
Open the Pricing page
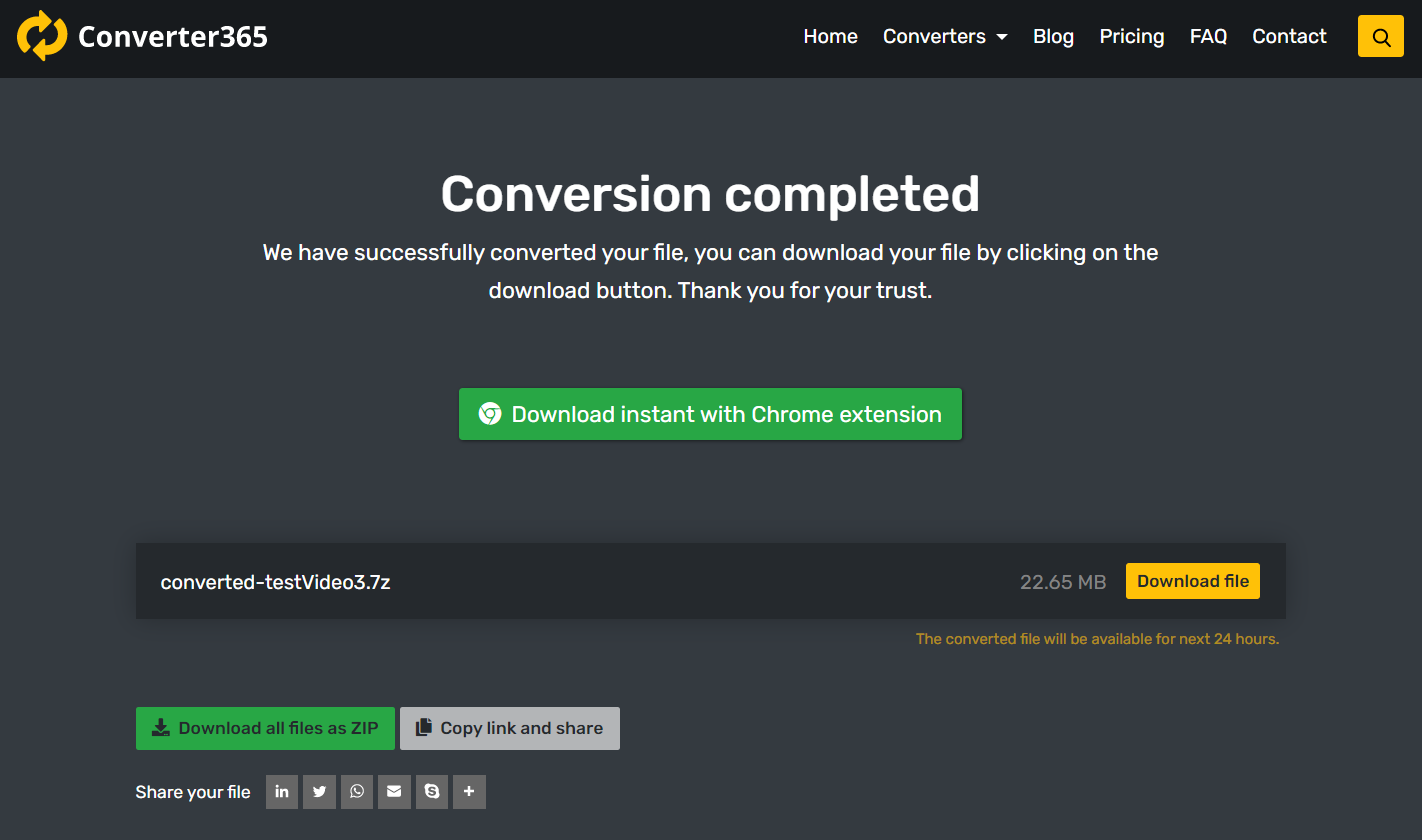point(1131,37)
